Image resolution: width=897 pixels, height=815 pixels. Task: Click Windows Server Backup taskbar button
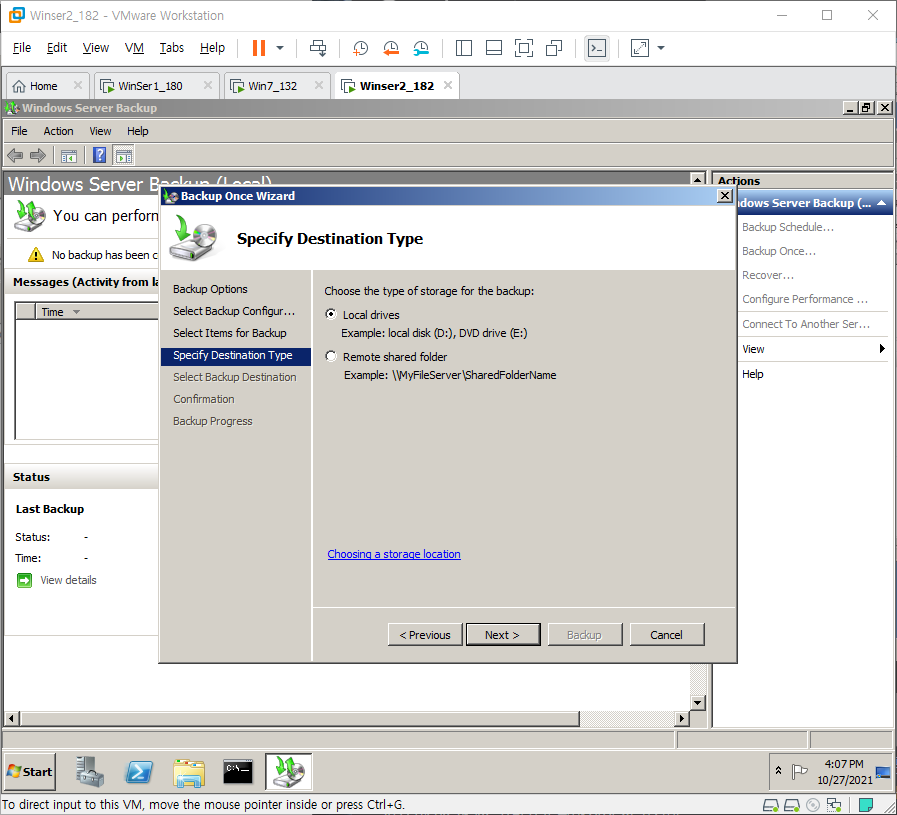click(289, 772)
